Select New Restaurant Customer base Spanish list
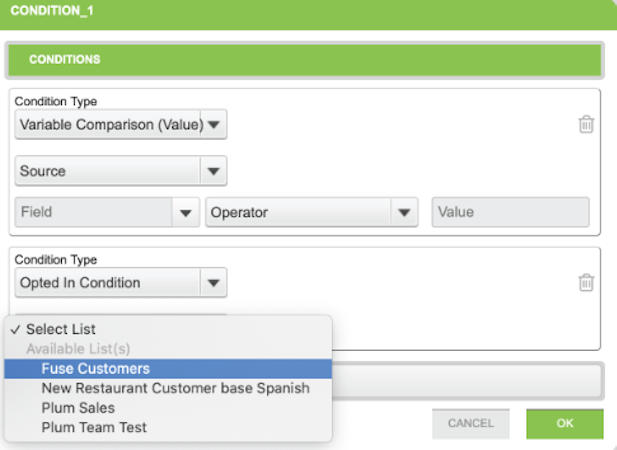Image resolution: width=617 pixels, height=450 pixels. click(x=175, y=388)
